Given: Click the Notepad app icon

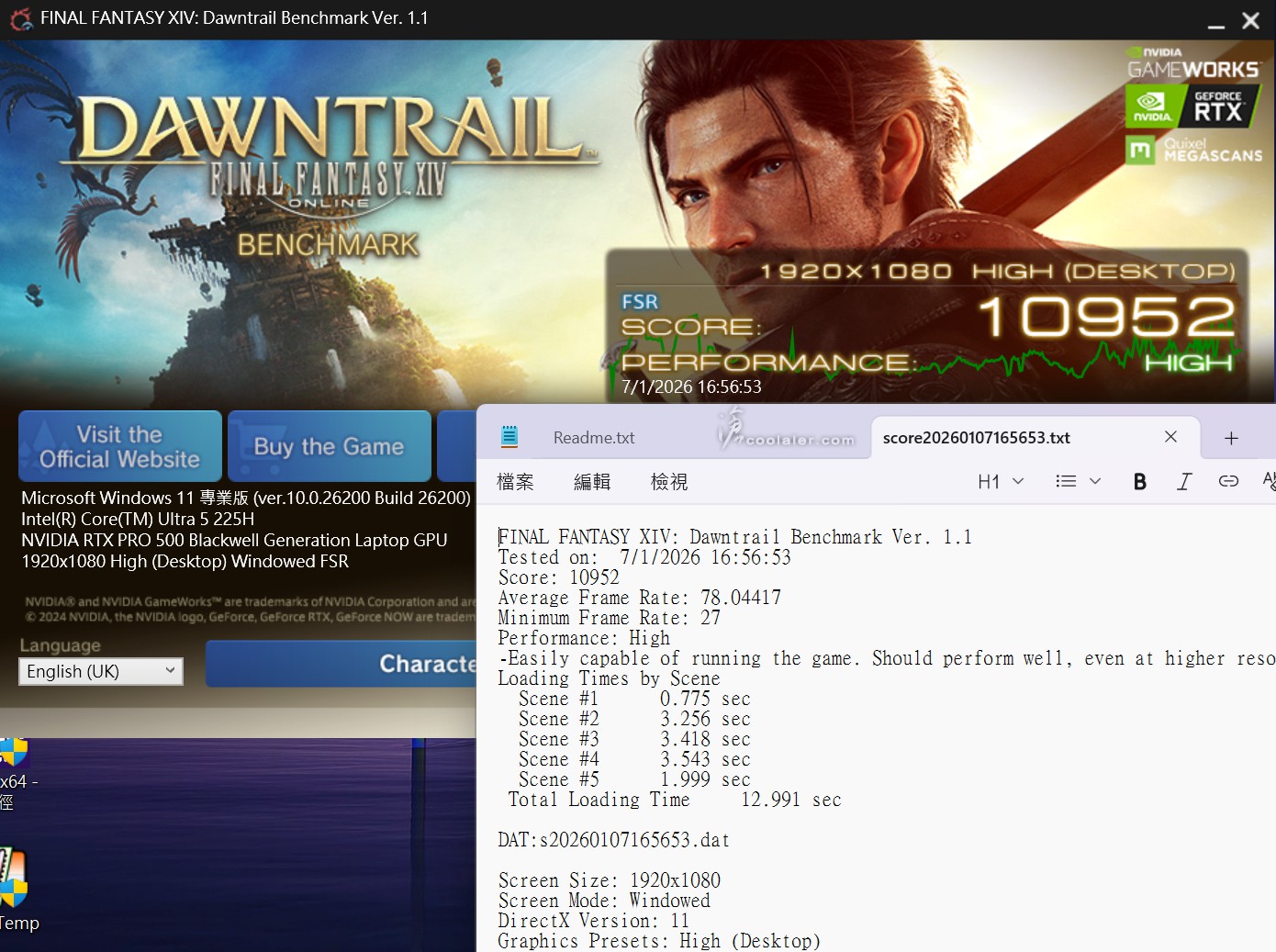Looking at the screenshot, I should pos(509,437).
